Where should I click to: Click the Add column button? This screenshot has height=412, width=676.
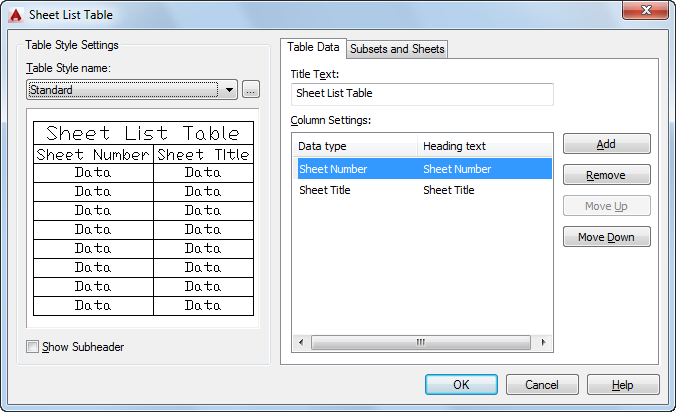click(x=606, y=144)
